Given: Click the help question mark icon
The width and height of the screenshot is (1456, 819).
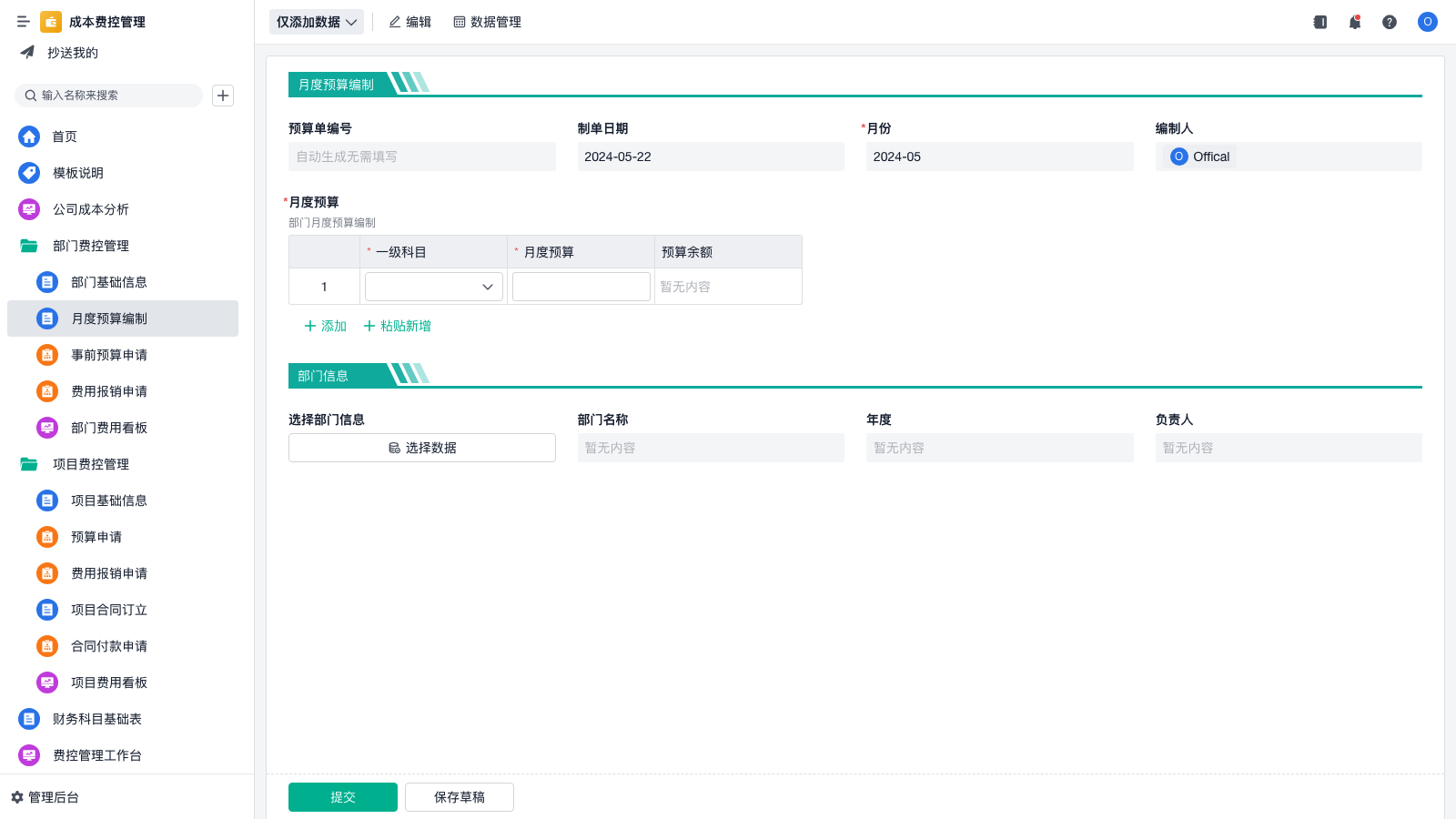Looking at the screenshot, I should pyautogui.click(x=1390, y=22).
